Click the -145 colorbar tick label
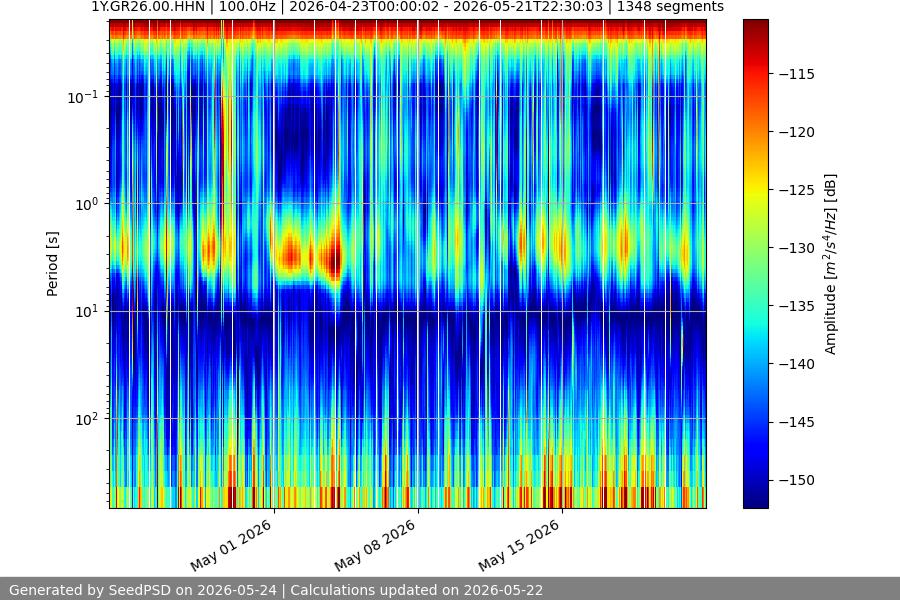900x600 pixels. tap(797, 422)
